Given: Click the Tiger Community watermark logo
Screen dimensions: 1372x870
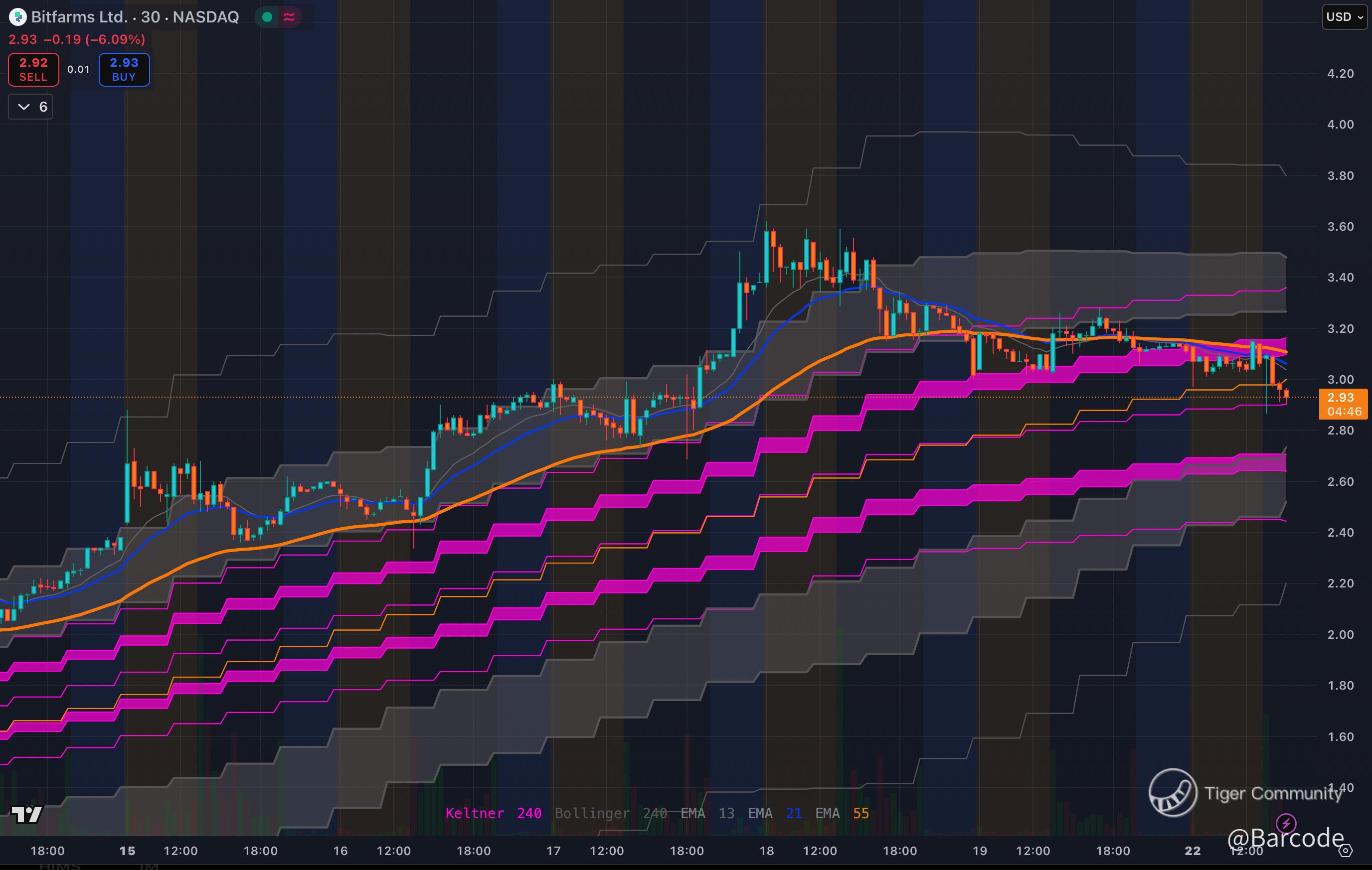Looking at the screenshot, I should tap(1173, 793).
